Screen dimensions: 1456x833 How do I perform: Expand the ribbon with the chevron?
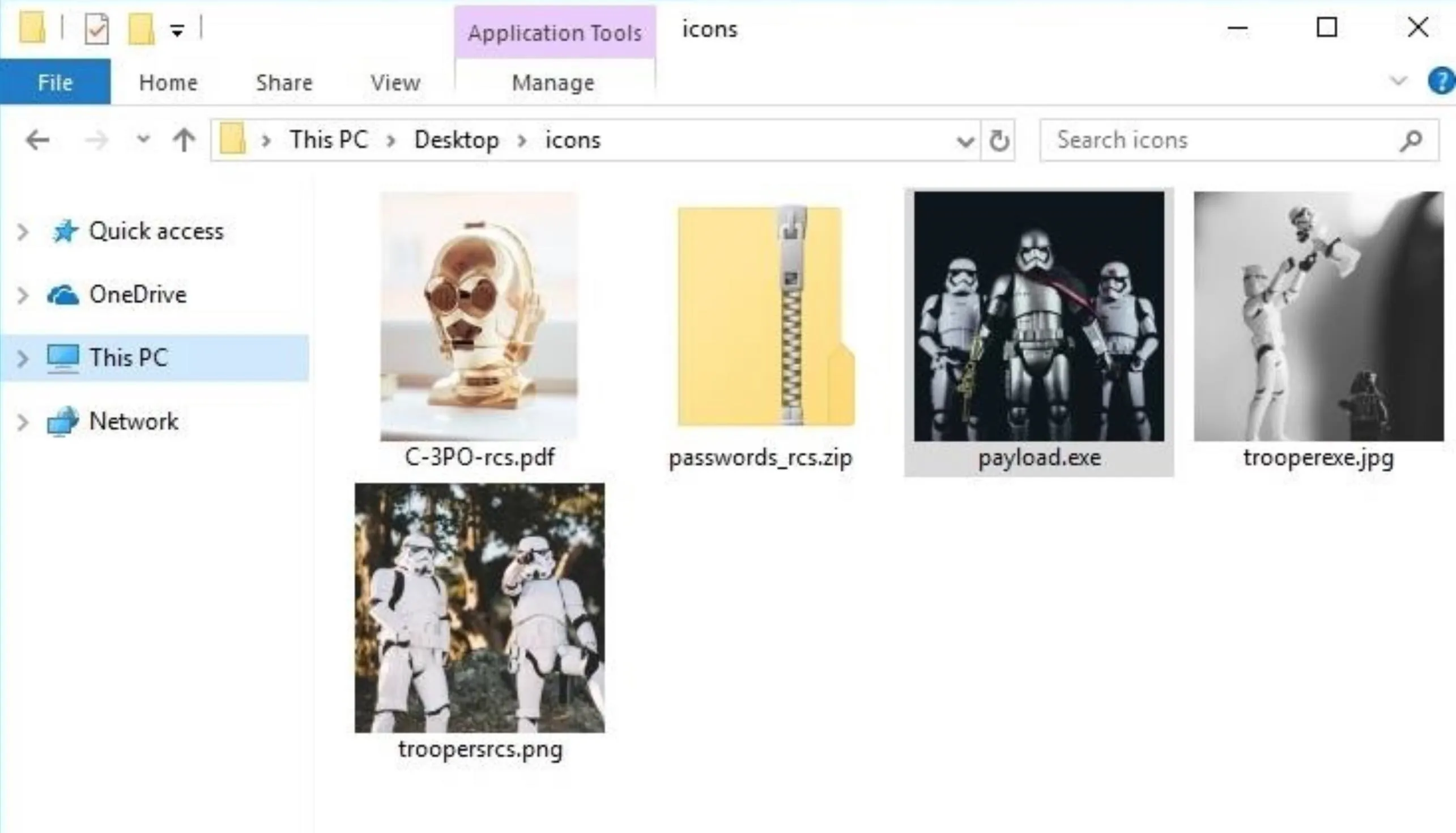(1398, 81)
